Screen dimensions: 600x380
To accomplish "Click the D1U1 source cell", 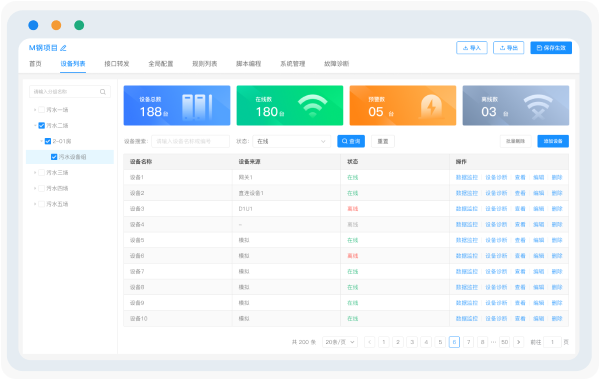I will point(287,209).
